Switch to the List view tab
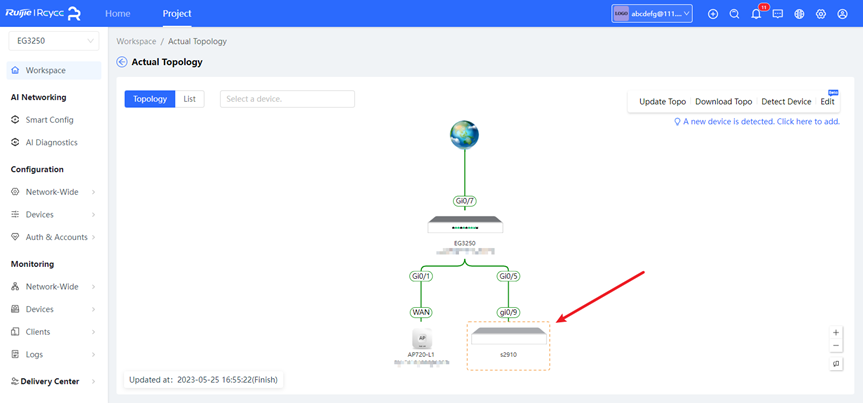 189,99
